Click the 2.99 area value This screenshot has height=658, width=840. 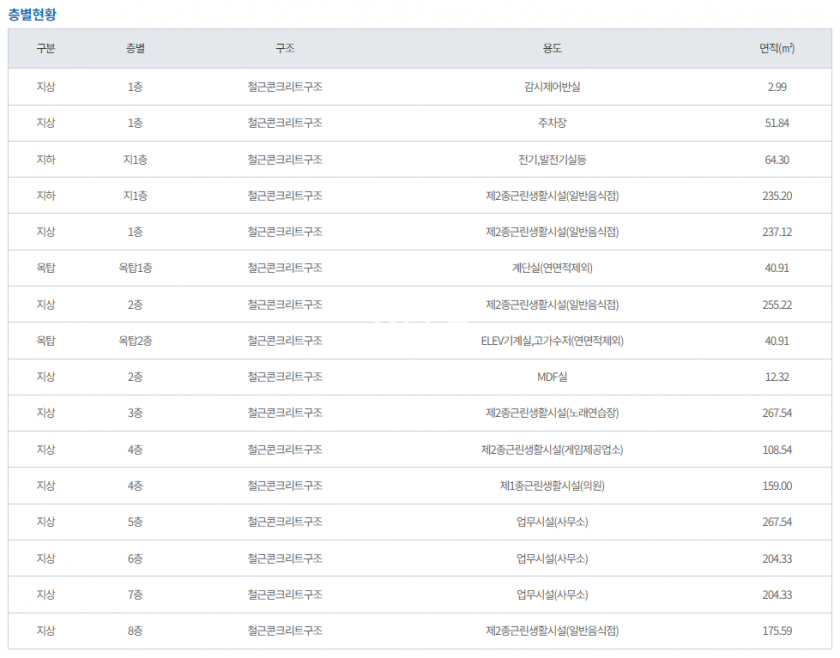777,87
